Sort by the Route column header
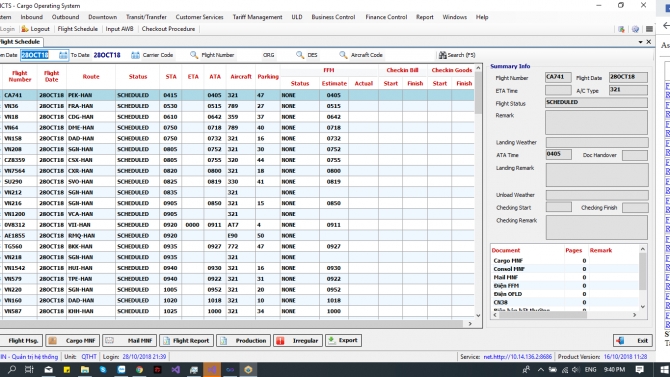The height and width of the screenshot is (377, 670). 91,77
